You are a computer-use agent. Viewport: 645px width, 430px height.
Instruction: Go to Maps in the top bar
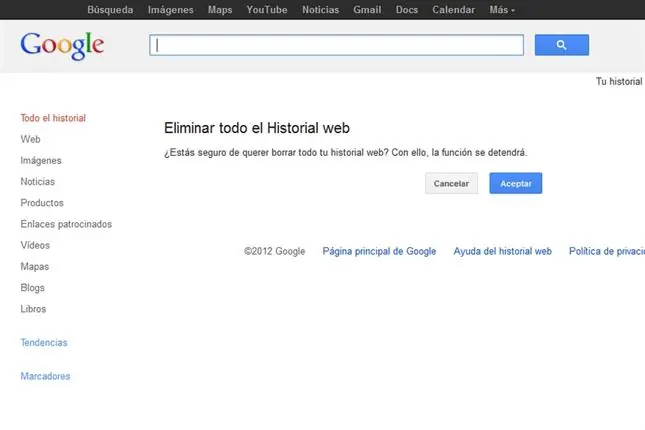point(220,9)
